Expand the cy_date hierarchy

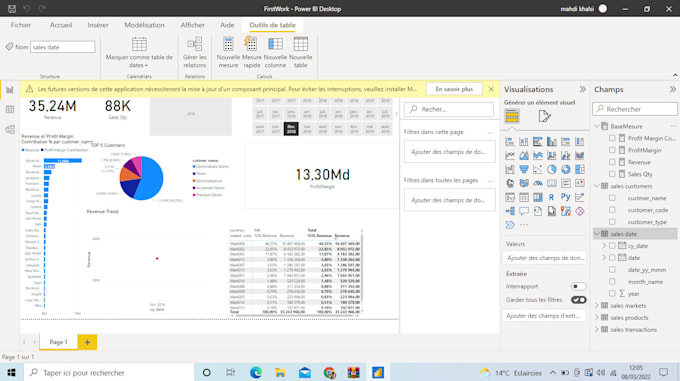point(604,246)
